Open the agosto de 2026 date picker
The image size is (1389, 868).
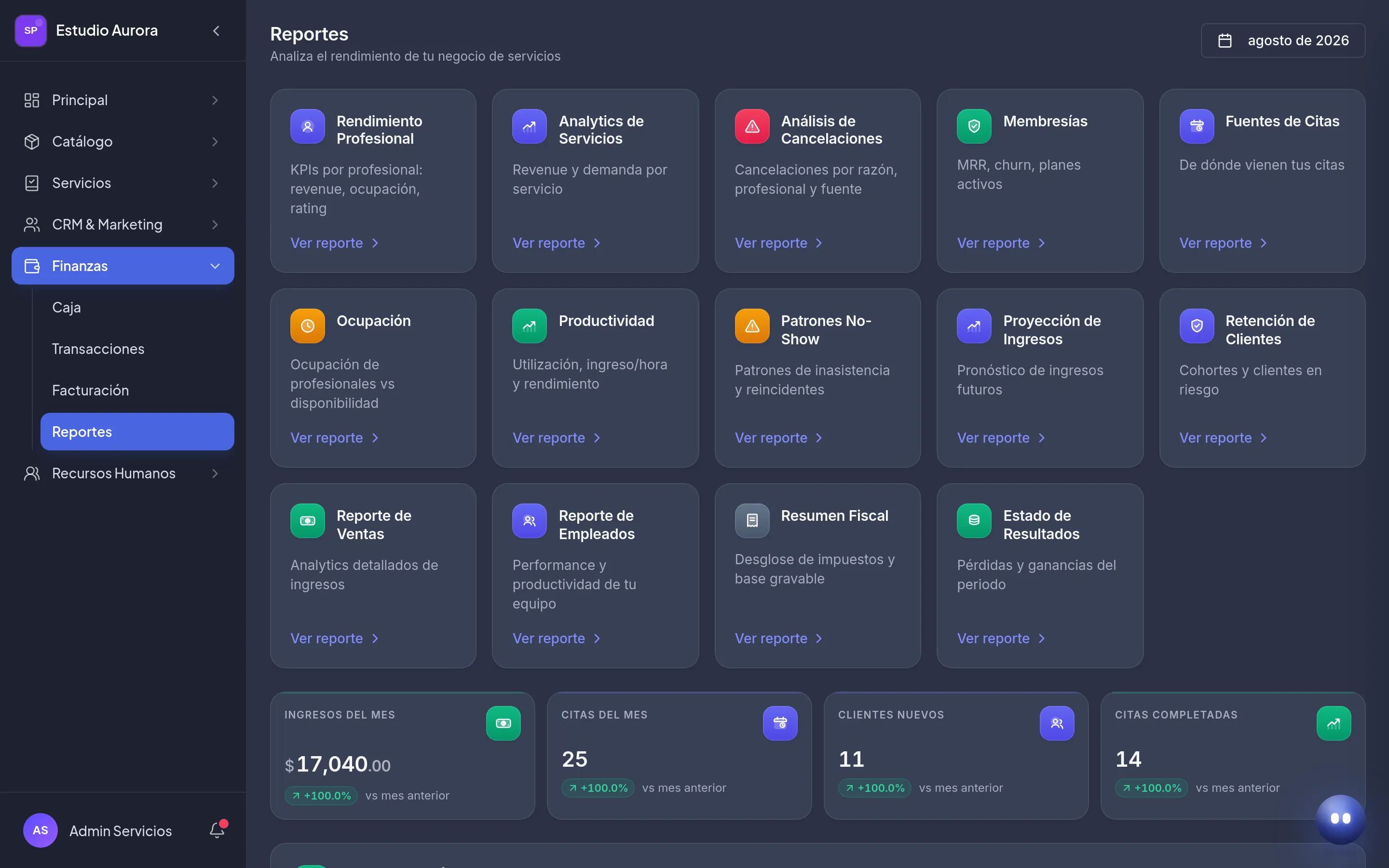click(1283, 40)
